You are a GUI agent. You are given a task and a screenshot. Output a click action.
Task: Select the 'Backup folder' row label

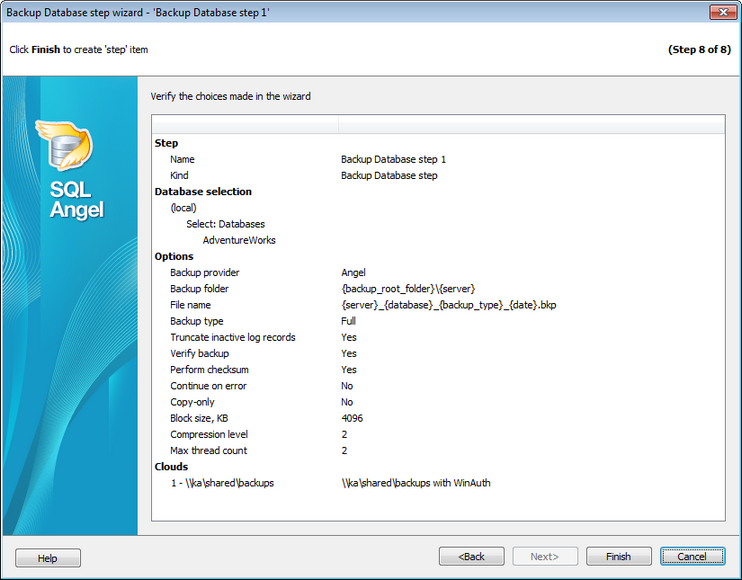(x=199, y=289)
